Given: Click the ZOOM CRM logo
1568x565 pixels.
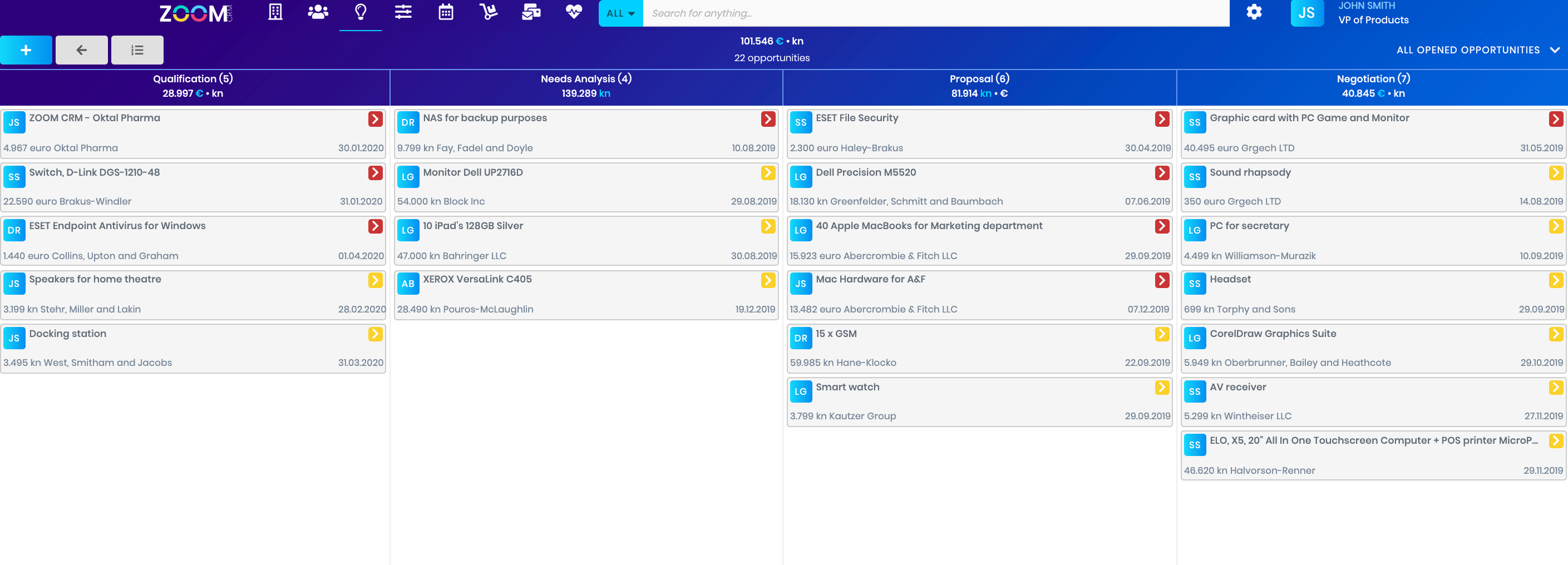Looking at the screenshot, I should 195,13.
